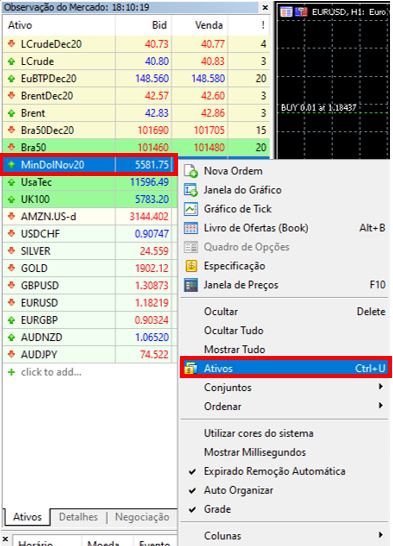The width and height of the screenshot is (393, 546).
Task: Click the Nova Ordem icon
Action: point(191,171)
